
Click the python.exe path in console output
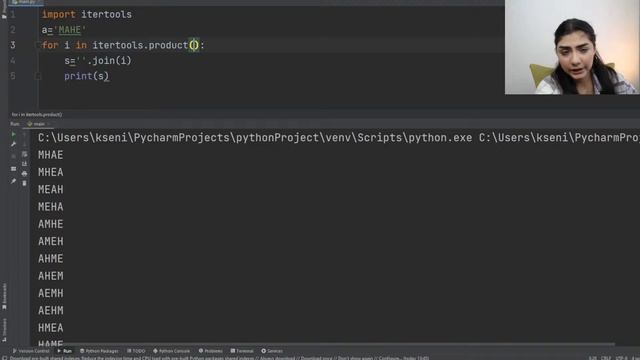point(255,138)
